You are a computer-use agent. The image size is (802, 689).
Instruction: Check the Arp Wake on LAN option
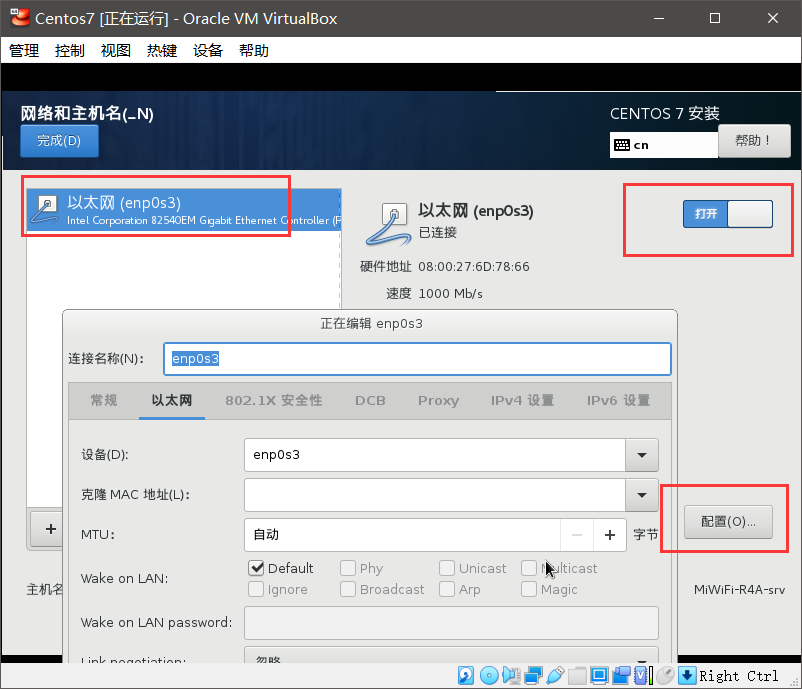(x=447, y=589)
